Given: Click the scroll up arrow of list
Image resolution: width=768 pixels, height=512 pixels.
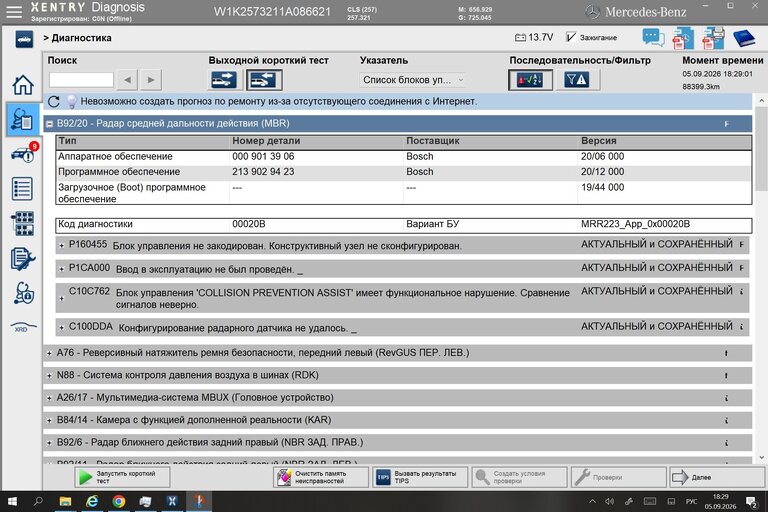Looking at the screenshot, I should click(x=761, y=100).
